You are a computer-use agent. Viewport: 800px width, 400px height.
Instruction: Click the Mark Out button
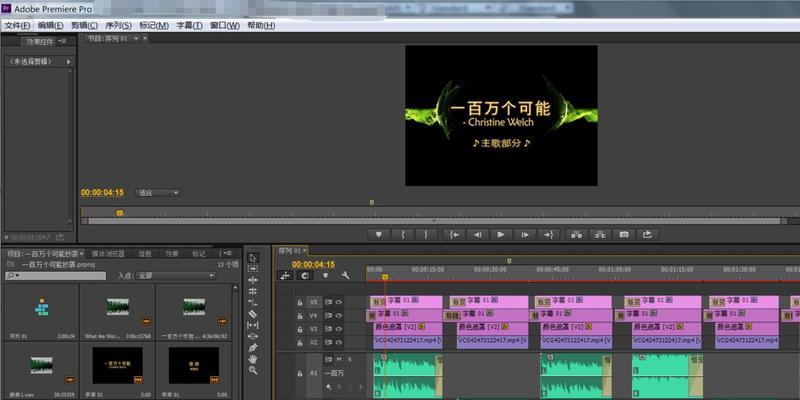[426, 235]
